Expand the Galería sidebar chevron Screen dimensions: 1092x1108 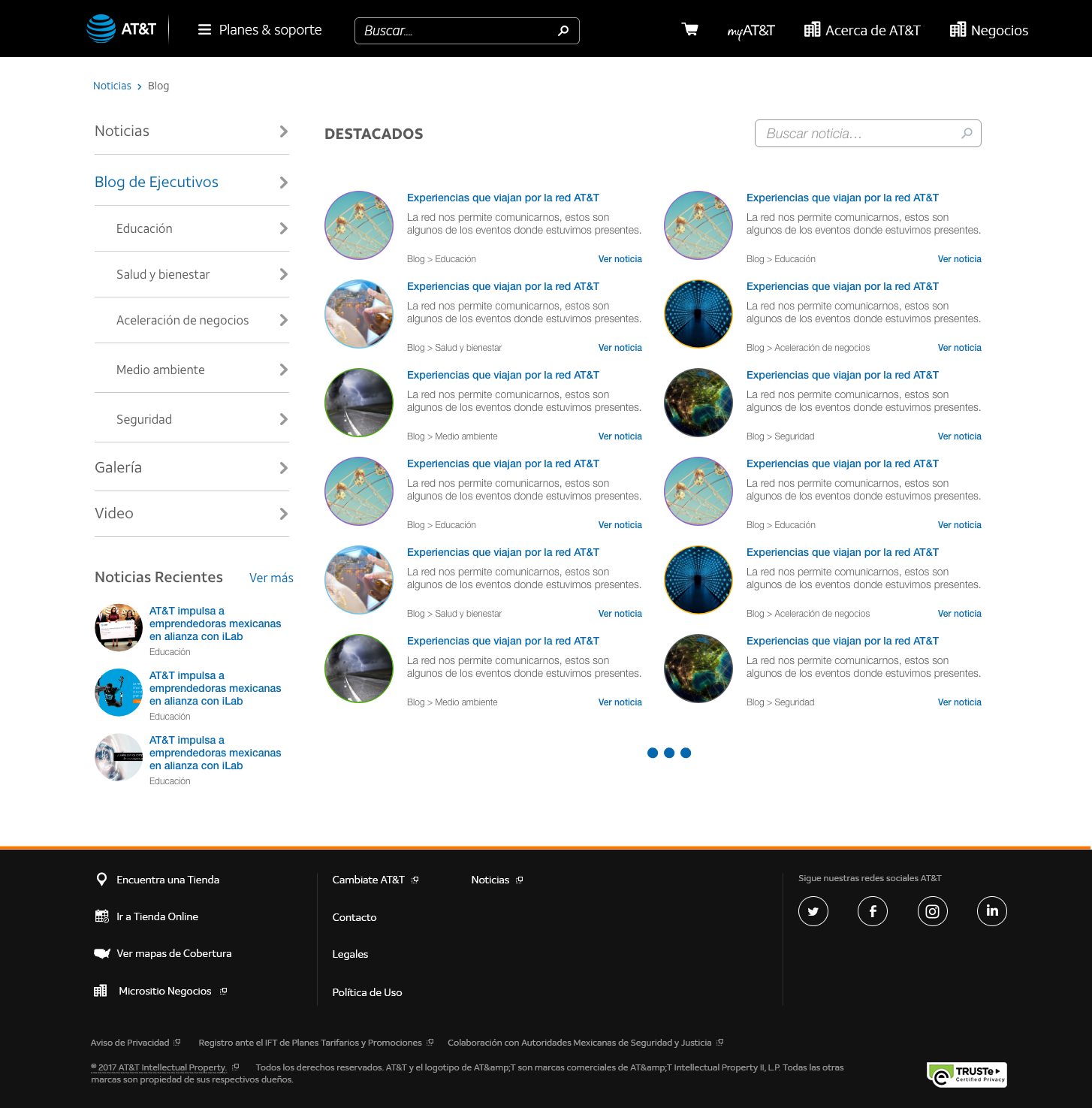tap(284, 468)
